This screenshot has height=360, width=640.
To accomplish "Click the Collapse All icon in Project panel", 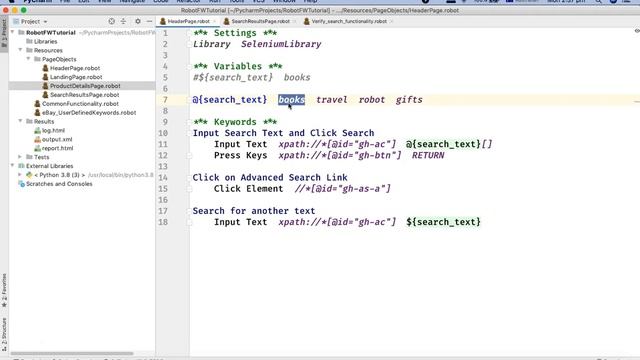I will click(123, 21).
